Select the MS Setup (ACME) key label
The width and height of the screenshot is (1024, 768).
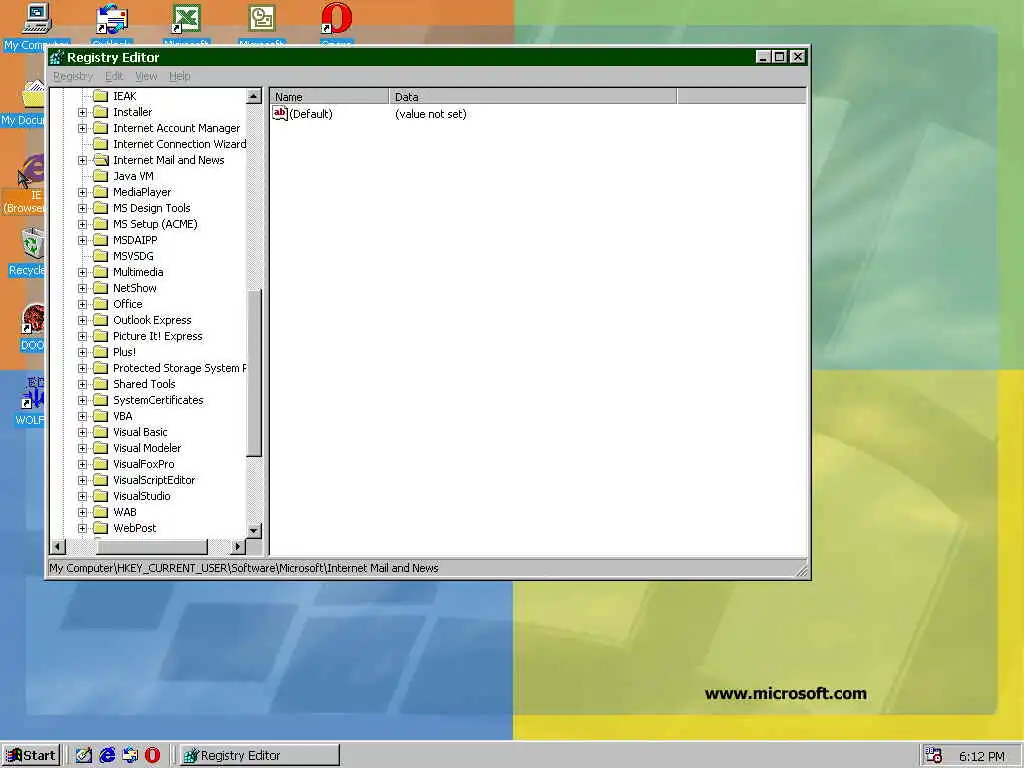pos(155,224)
